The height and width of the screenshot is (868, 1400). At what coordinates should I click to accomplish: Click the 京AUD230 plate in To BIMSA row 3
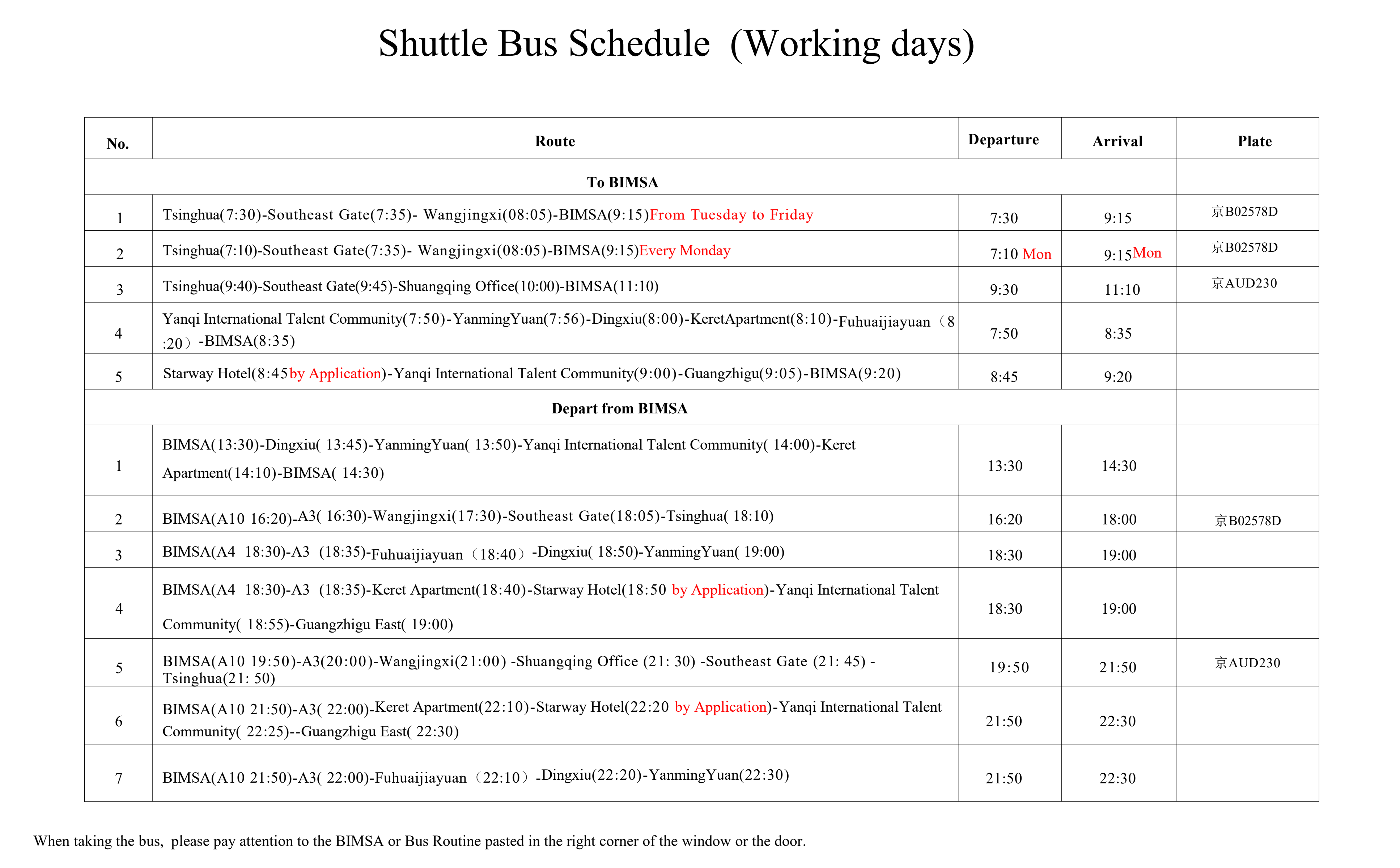point(1244,283)
